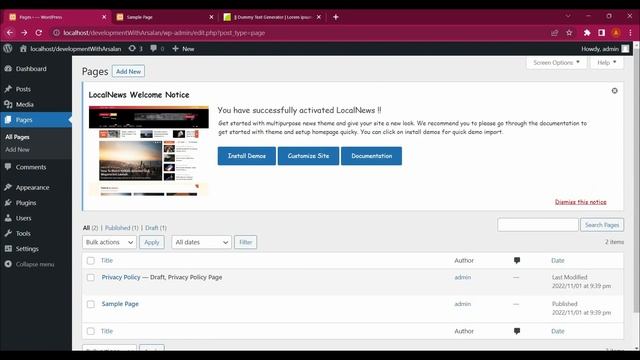This screenshot has height=360, width=640.
Task: Click the comments icon in table footer
Action: click(517, 331)
